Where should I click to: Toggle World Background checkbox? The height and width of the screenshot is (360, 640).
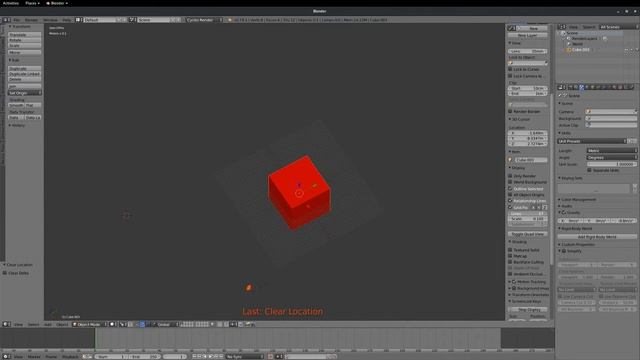(x=510, y=182)
